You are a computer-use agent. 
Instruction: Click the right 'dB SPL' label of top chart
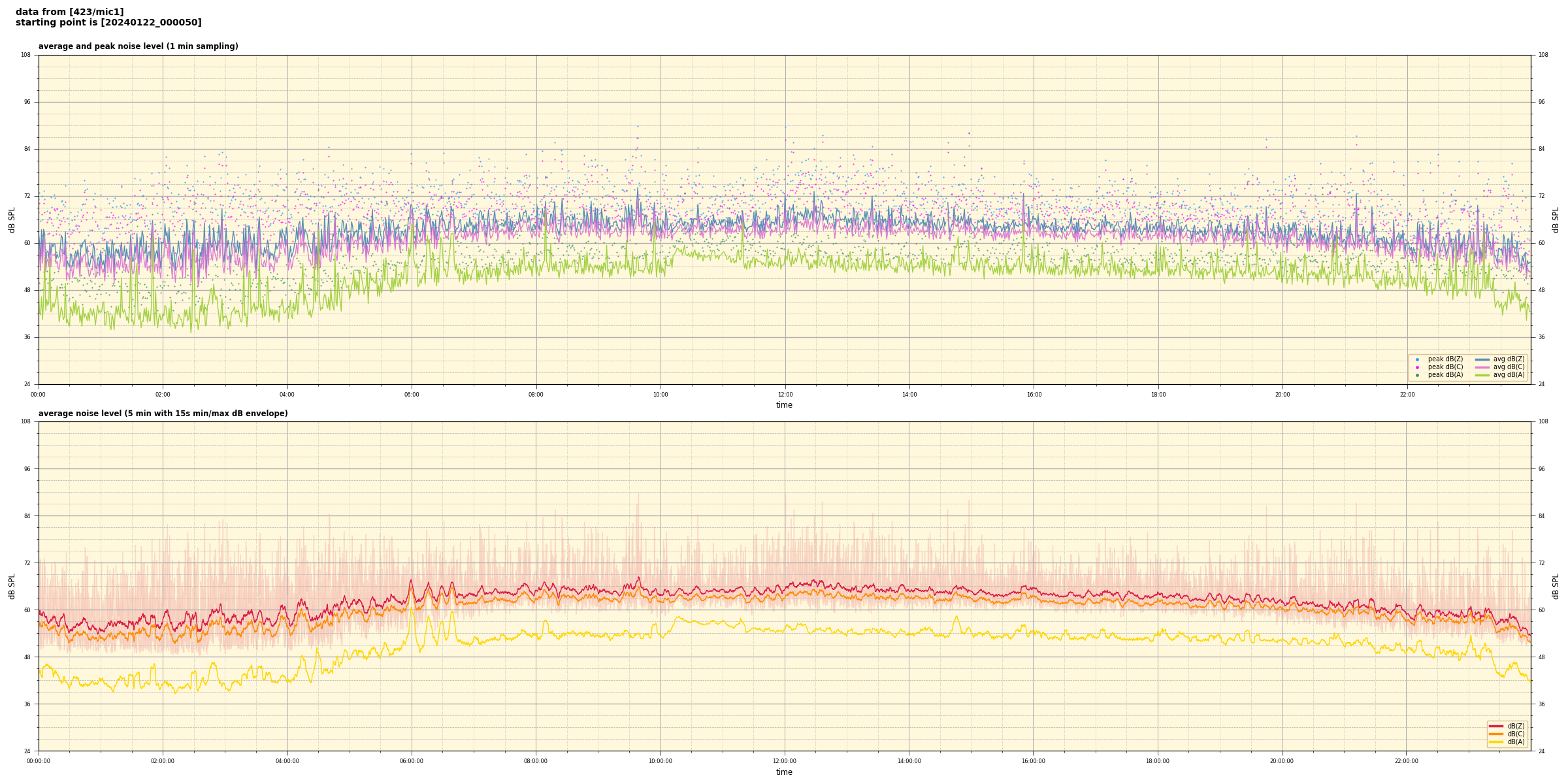point(1556,220)
